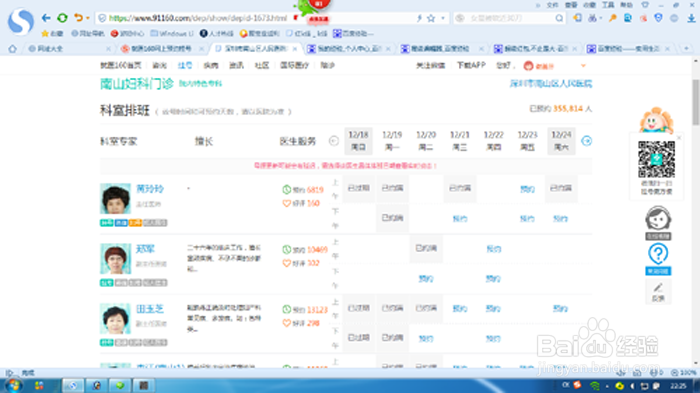Click the download arrow toolbar icon
Image resolution: width=700 pixels, height=393 pixels.
click(691, 18)
